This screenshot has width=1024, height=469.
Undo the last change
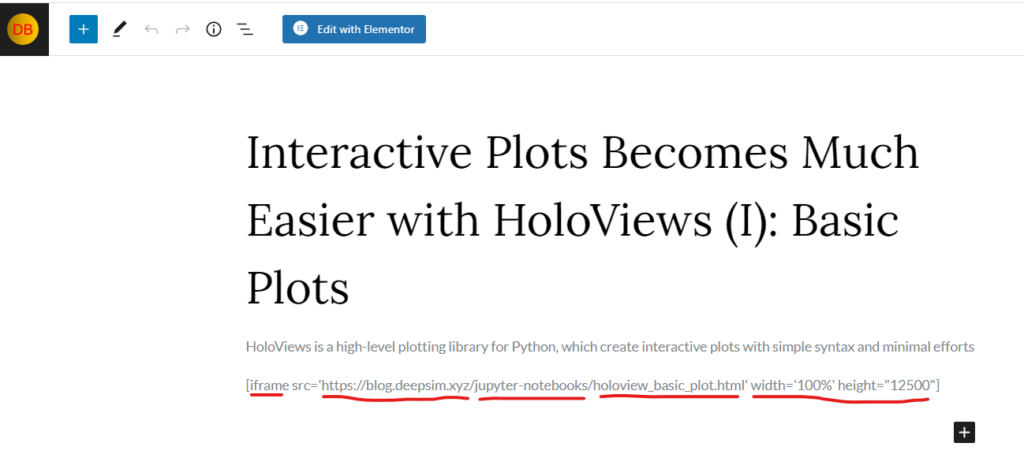[x=152, y=29]
